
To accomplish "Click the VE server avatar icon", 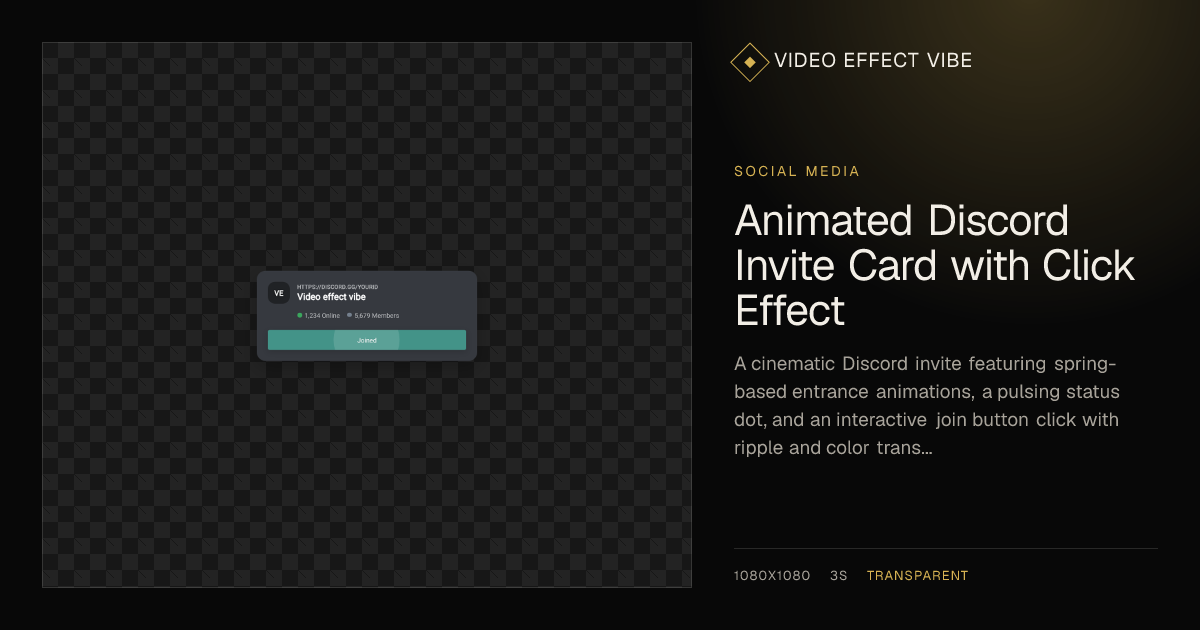I will pyautogui.click(x=278, y=293).
